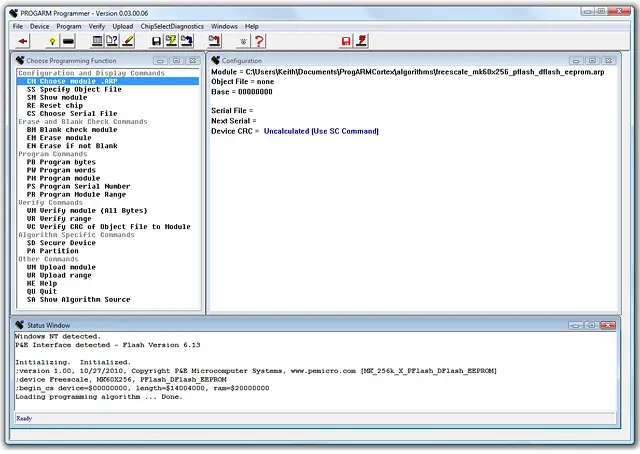The width and height of the screenshot is (640, 454).
Task: Click the Module path line in Configuration
Action: [408, 72]
